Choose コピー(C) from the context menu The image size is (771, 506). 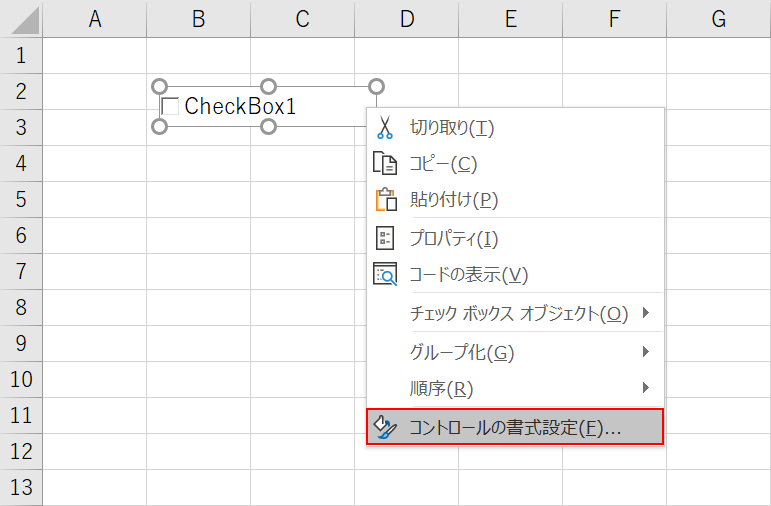tap(515, 163)
